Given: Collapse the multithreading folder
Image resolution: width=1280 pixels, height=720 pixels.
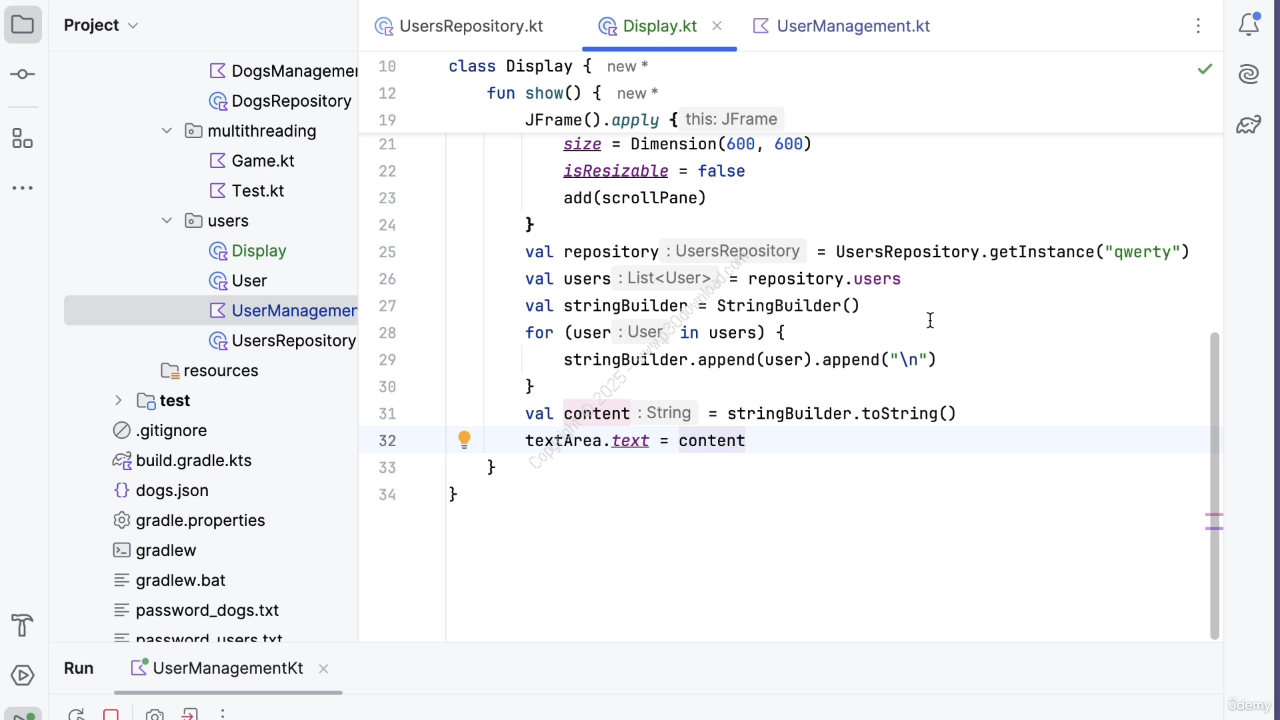Looking at the screenshot, I should tap(167, 131).
